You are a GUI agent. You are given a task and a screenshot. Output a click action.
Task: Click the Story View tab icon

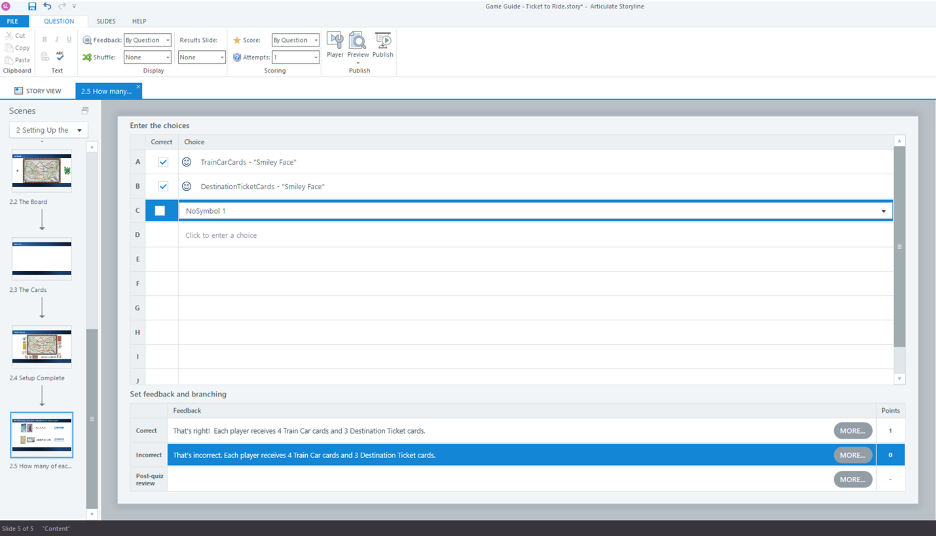tap(19, 91)
